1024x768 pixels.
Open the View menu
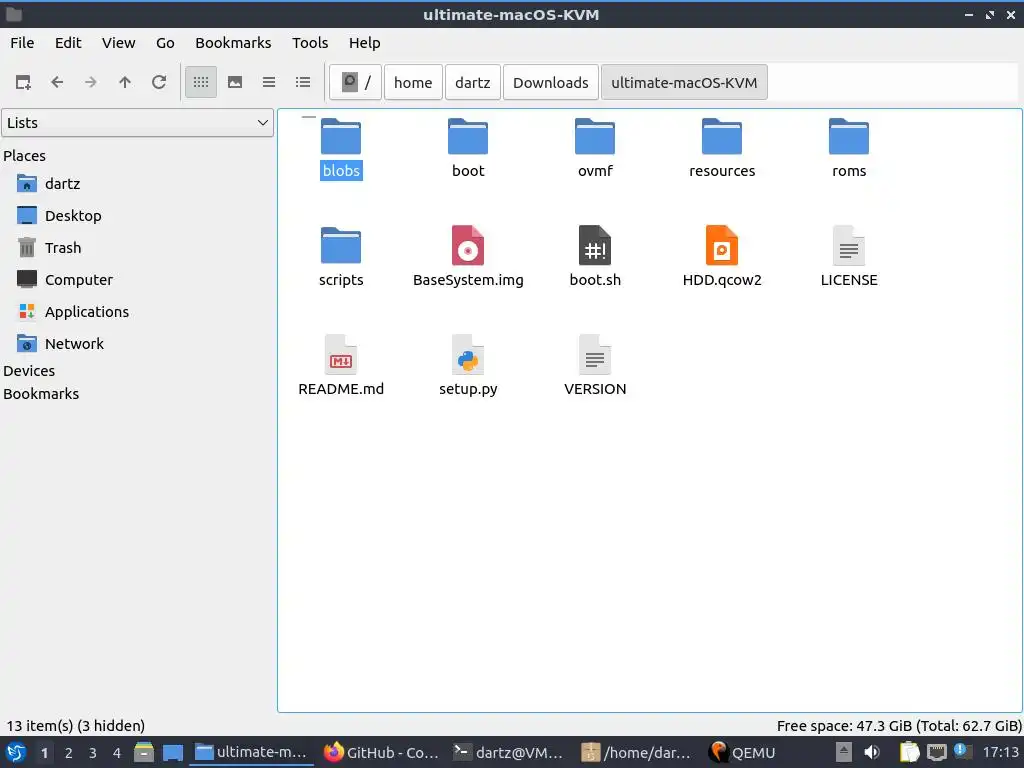pyautogui.click(x=118, y=42)
